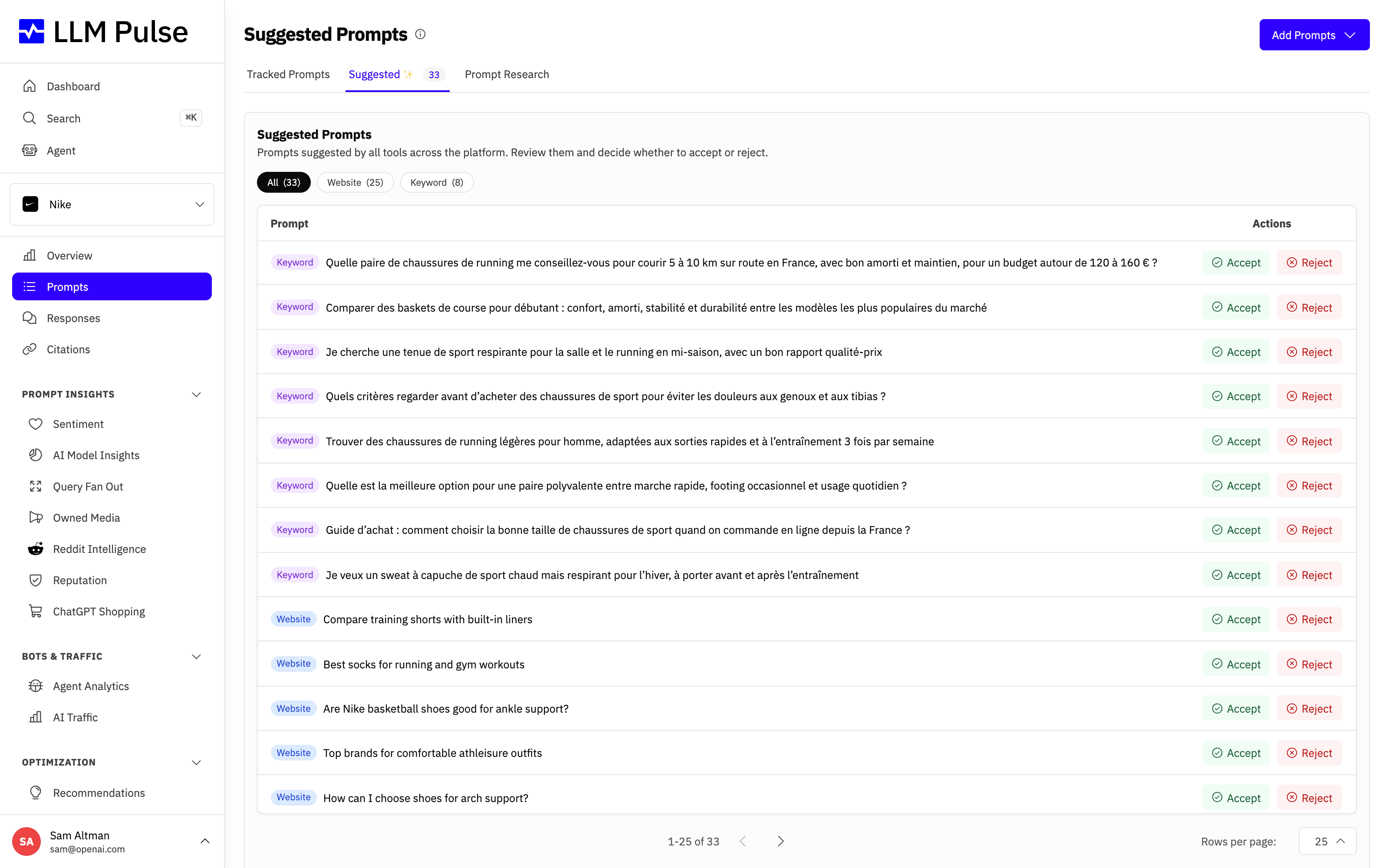
Task: Reject 'Compare training shorts' prompt
Action: coord(1309,619)
